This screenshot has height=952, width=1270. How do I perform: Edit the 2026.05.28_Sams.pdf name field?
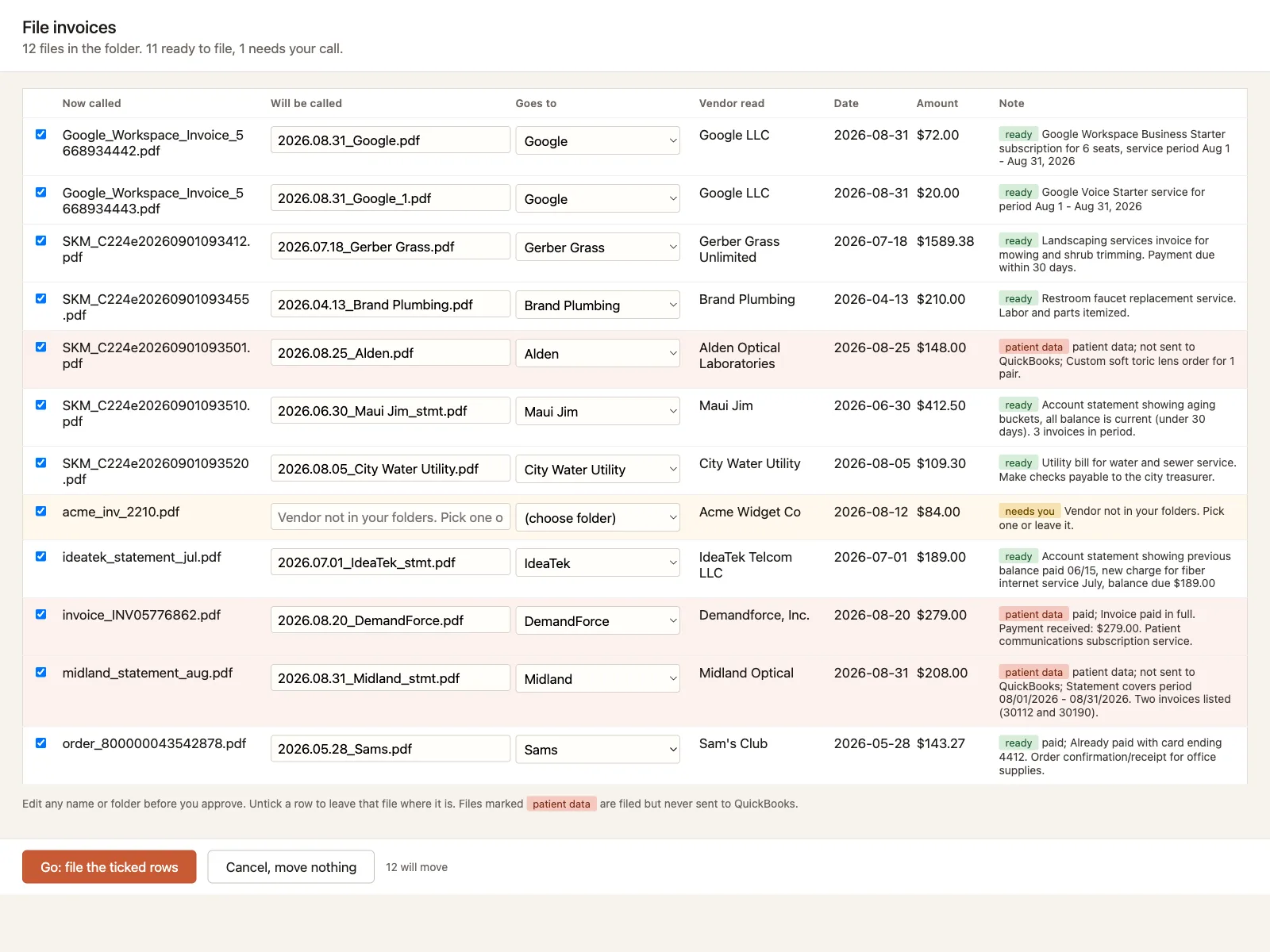tap(391, 748)
